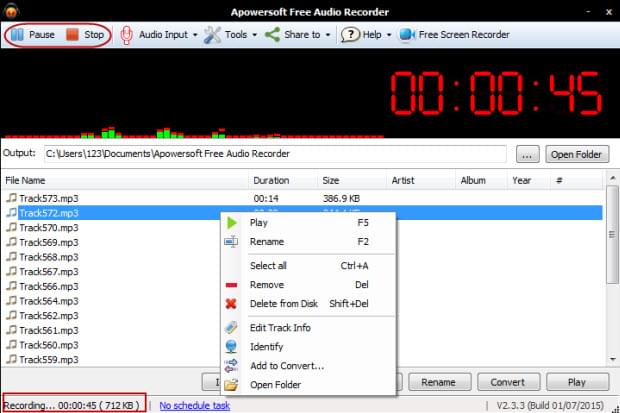
Task: Click the Tools wrench icon
Action: click(x=212, y=35)
